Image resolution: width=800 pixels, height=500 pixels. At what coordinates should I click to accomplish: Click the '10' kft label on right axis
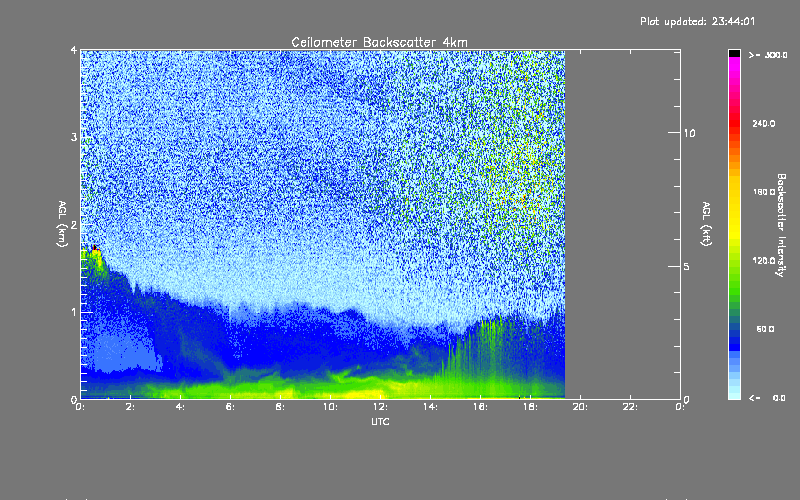(689, 133)
